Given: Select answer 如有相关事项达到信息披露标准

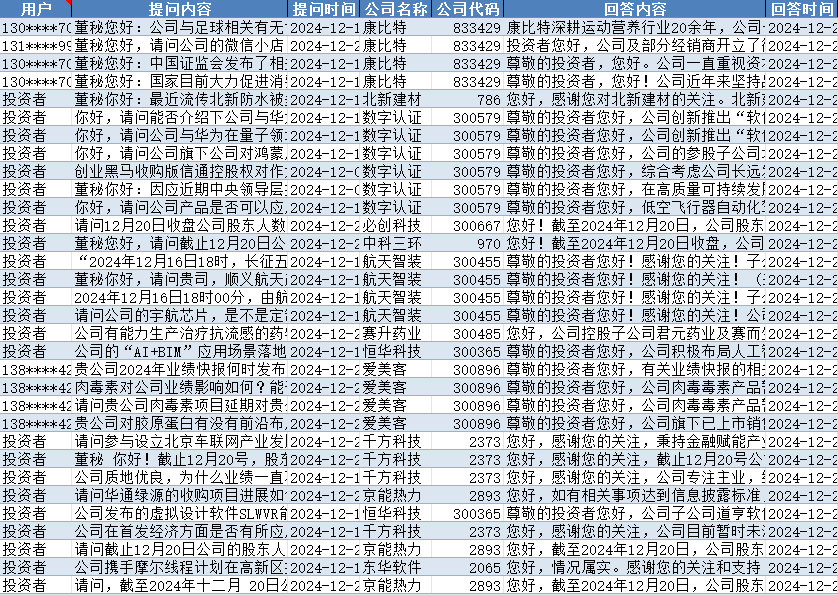Looking at the screenshot, I should [635, 495].
